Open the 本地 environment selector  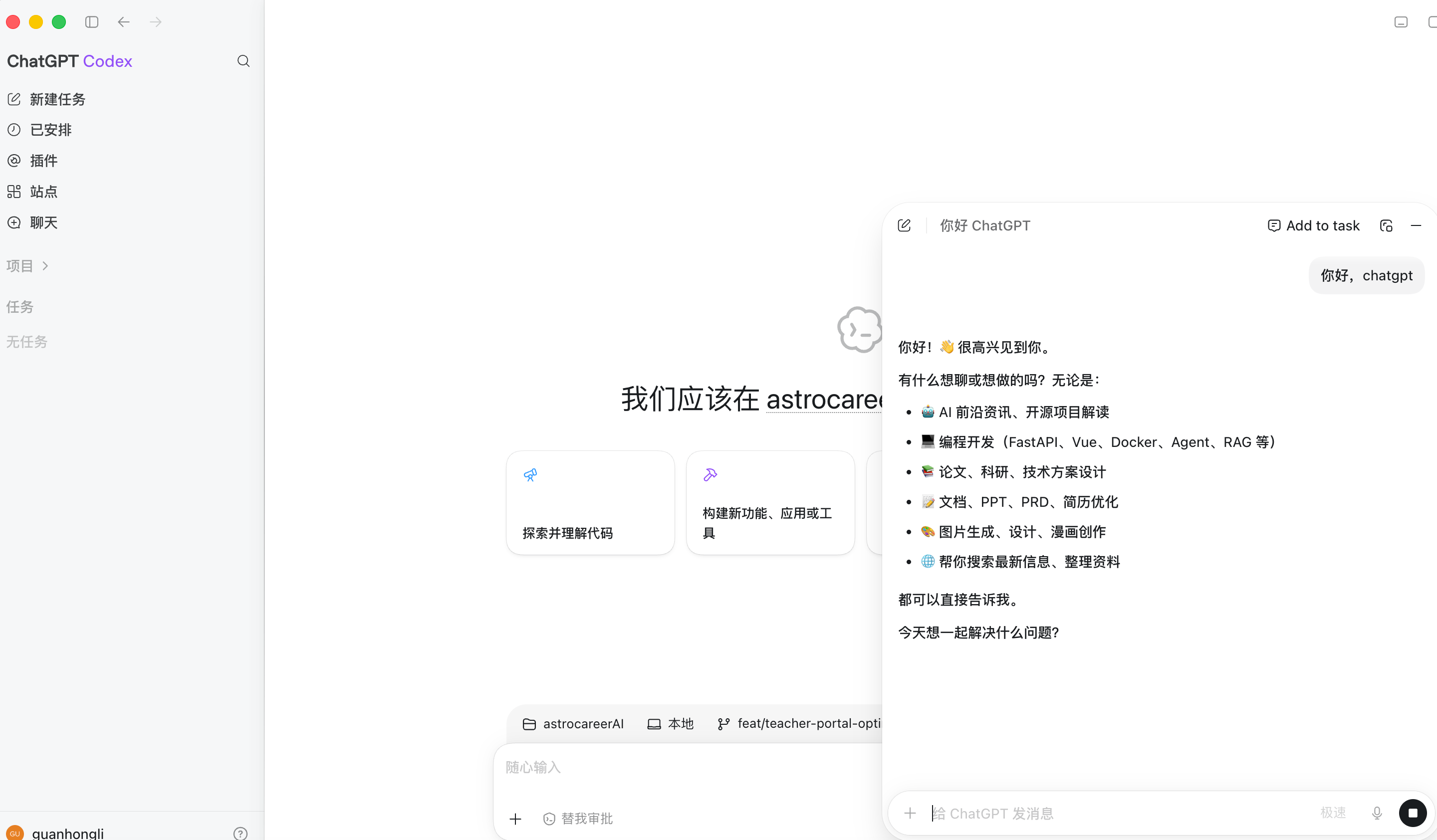coord(671,724)
